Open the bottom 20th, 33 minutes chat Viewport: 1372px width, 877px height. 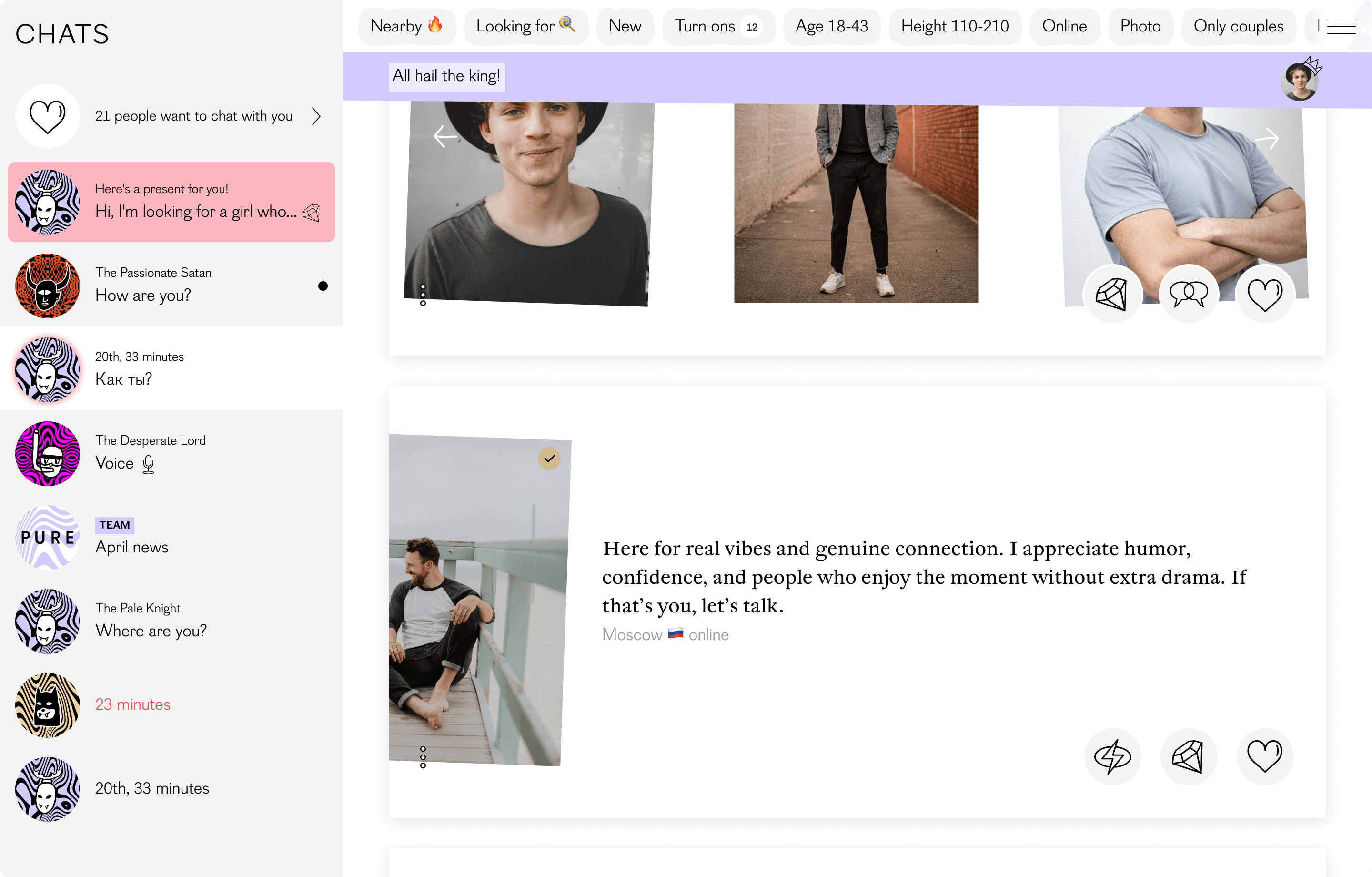click(171, 789)
